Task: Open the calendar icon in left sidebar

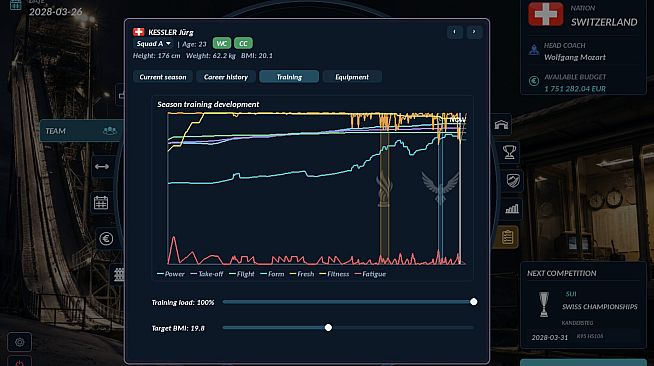Action: (101, 203)
